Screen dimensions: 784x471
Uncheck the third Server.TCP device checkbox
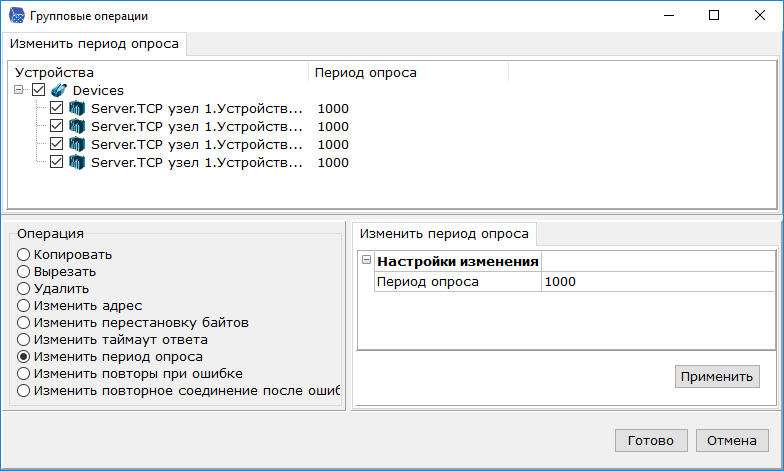coord(56,144)
